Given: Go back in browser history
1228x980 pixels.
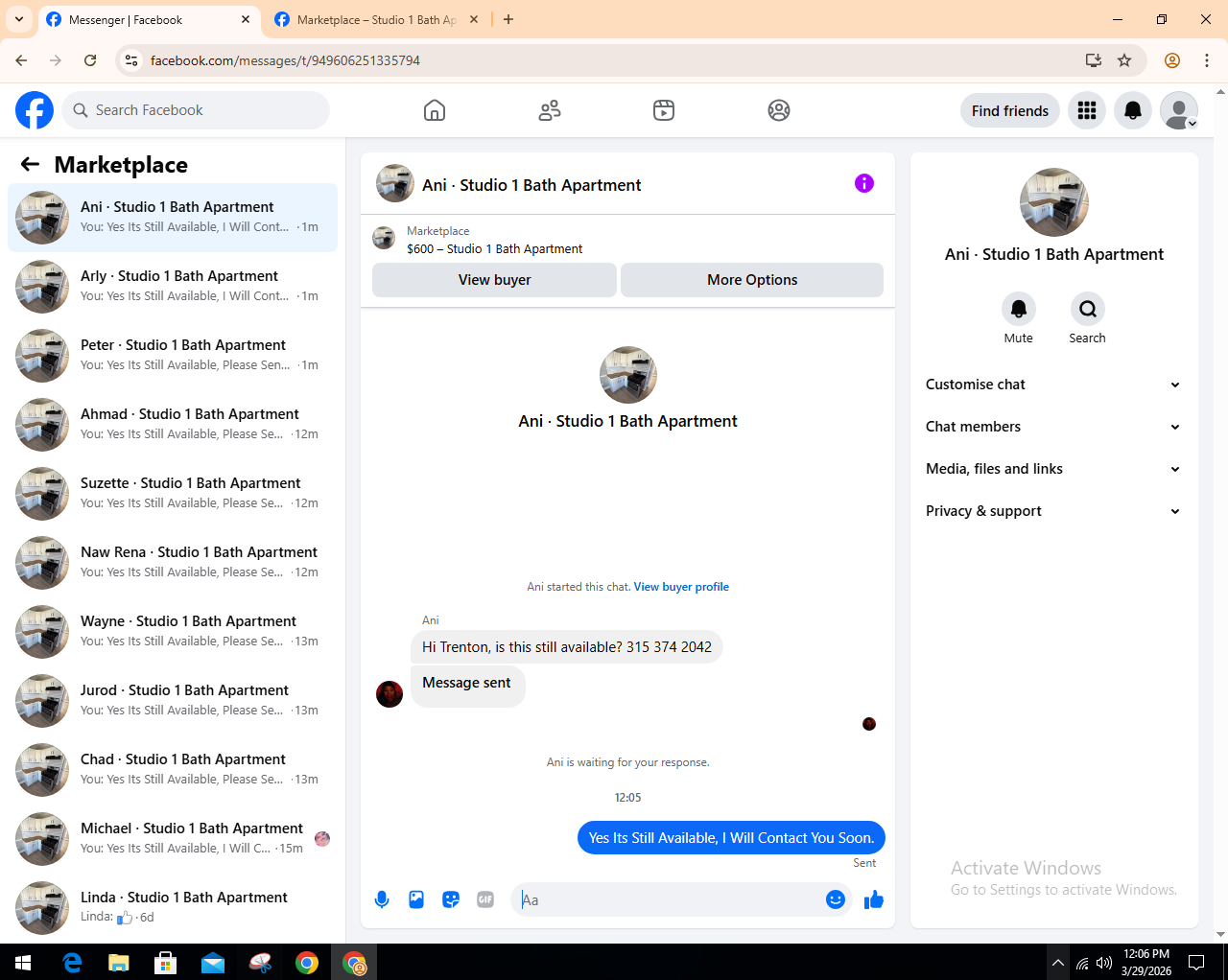Looking at the screenshot, I should [21, 60].
